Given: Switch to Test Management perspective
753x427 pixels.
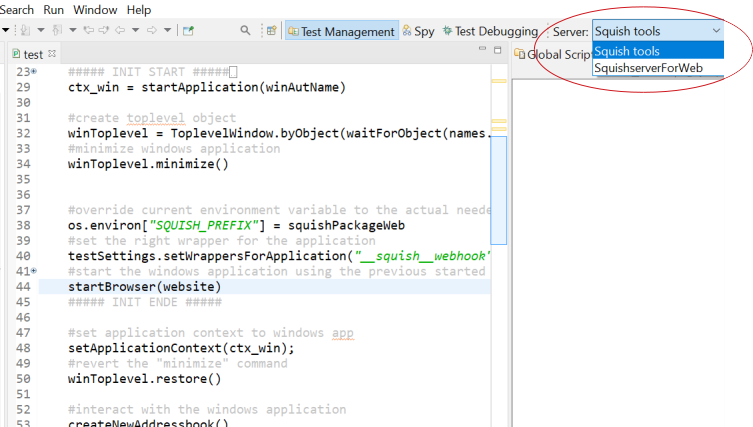Looking at the screenshot, I should 341,31.
